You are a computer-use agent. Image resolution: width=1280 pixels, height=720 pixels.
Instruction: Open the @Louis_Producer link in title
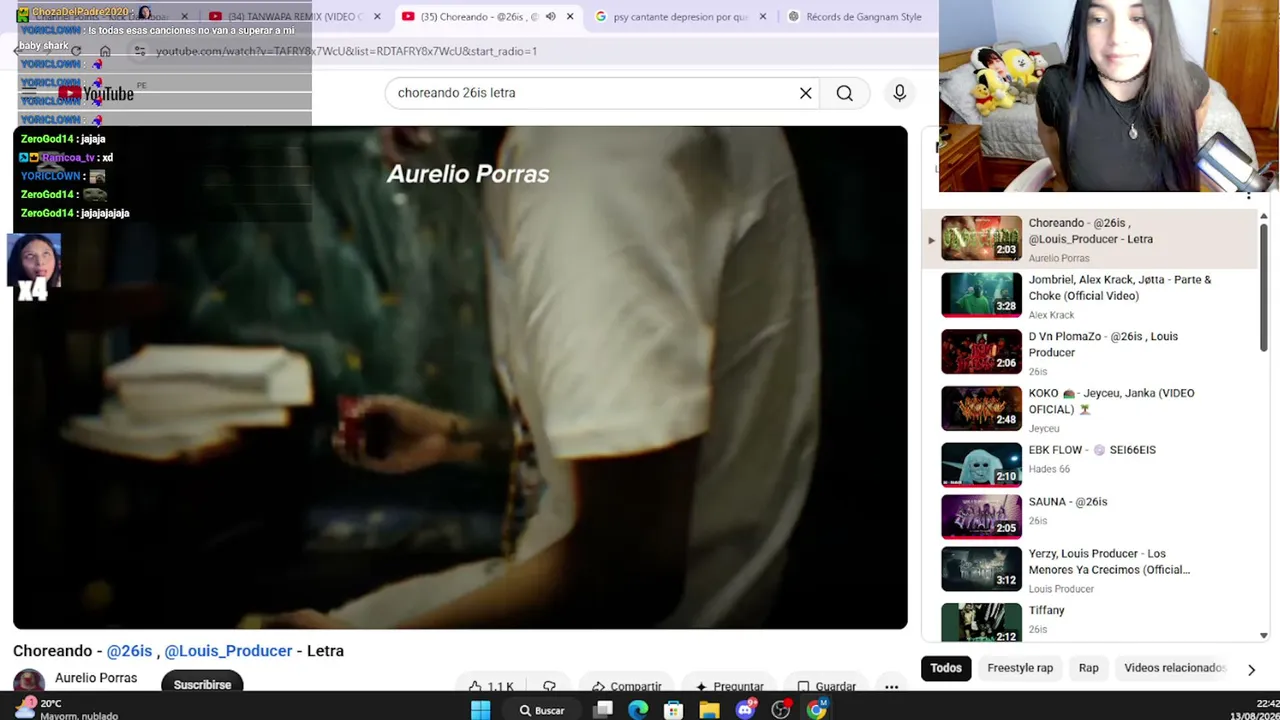coord(228,651)
